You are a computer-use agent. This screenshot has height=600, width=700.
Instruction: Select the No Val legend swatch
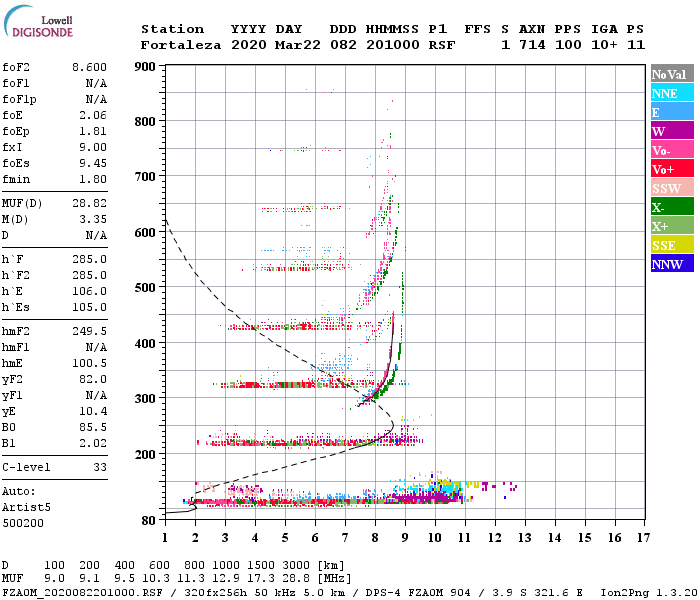(x=672, y=74)
